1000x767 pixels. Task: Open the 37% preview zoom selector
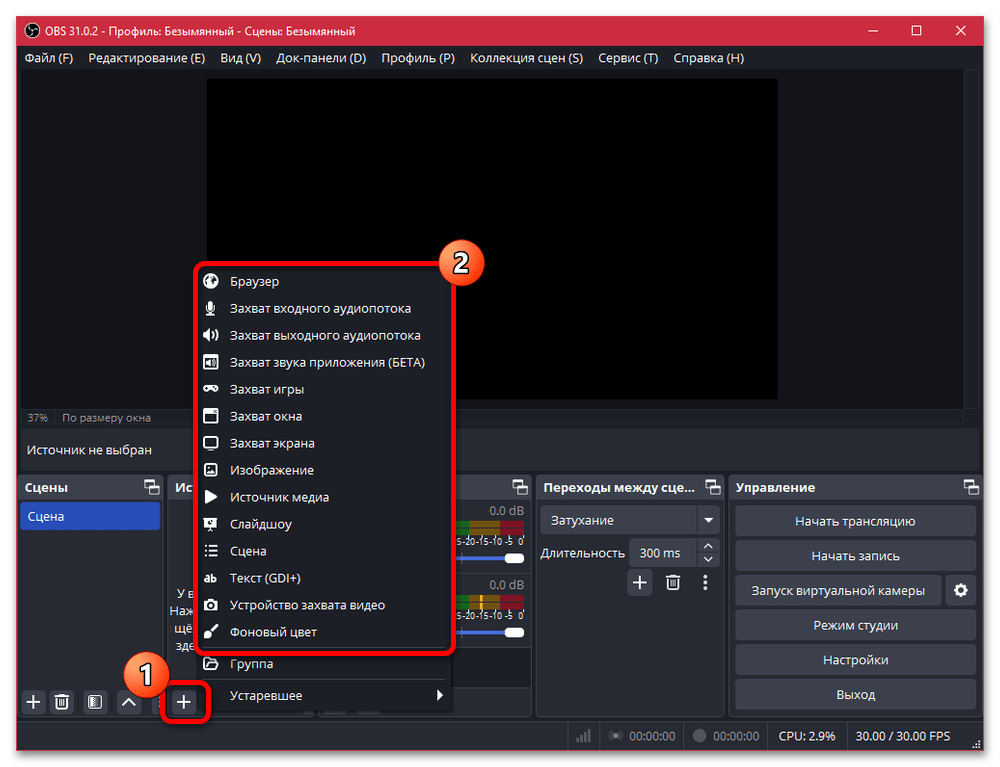38,418
